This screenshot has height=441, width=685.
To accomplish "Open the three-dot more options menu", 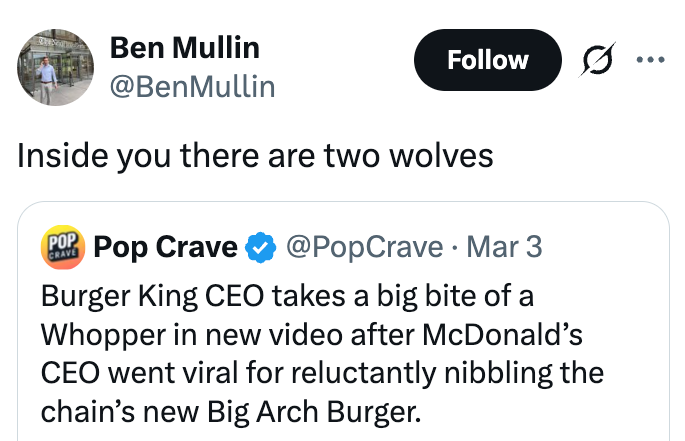I will [650, 58].
